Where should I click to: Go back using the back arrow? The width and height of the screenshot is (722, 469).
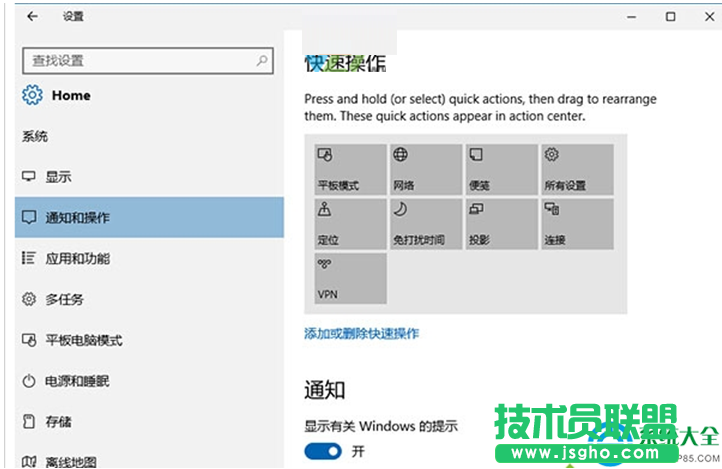pos(33,17)
